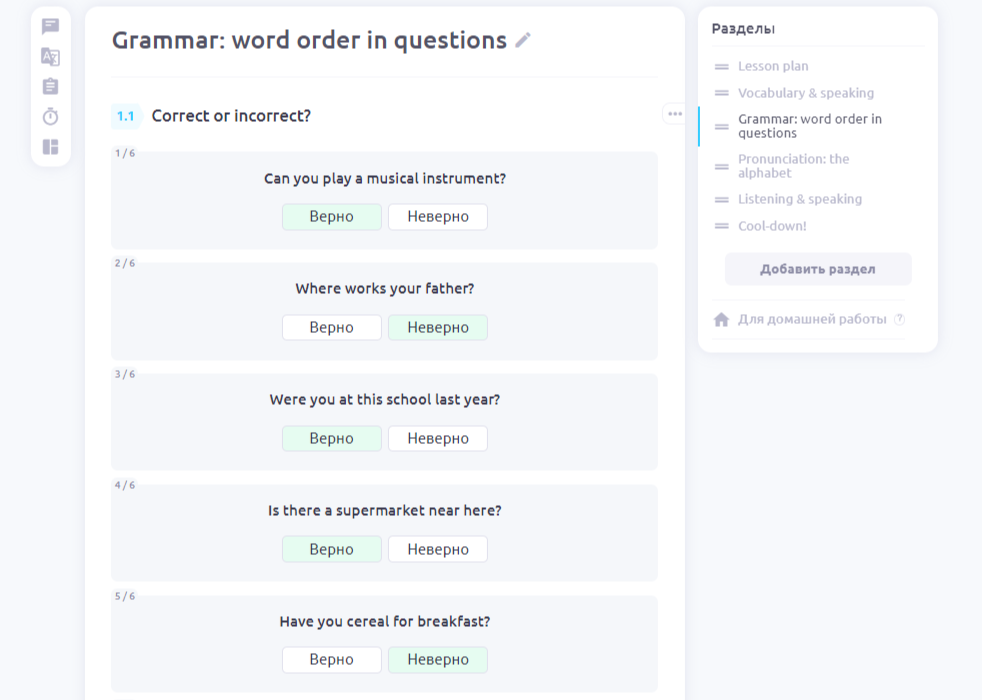Viewport: 982px width, 700px height.
Task: Open exercise 1.1 three-dots menu
Action: point(675,114)
